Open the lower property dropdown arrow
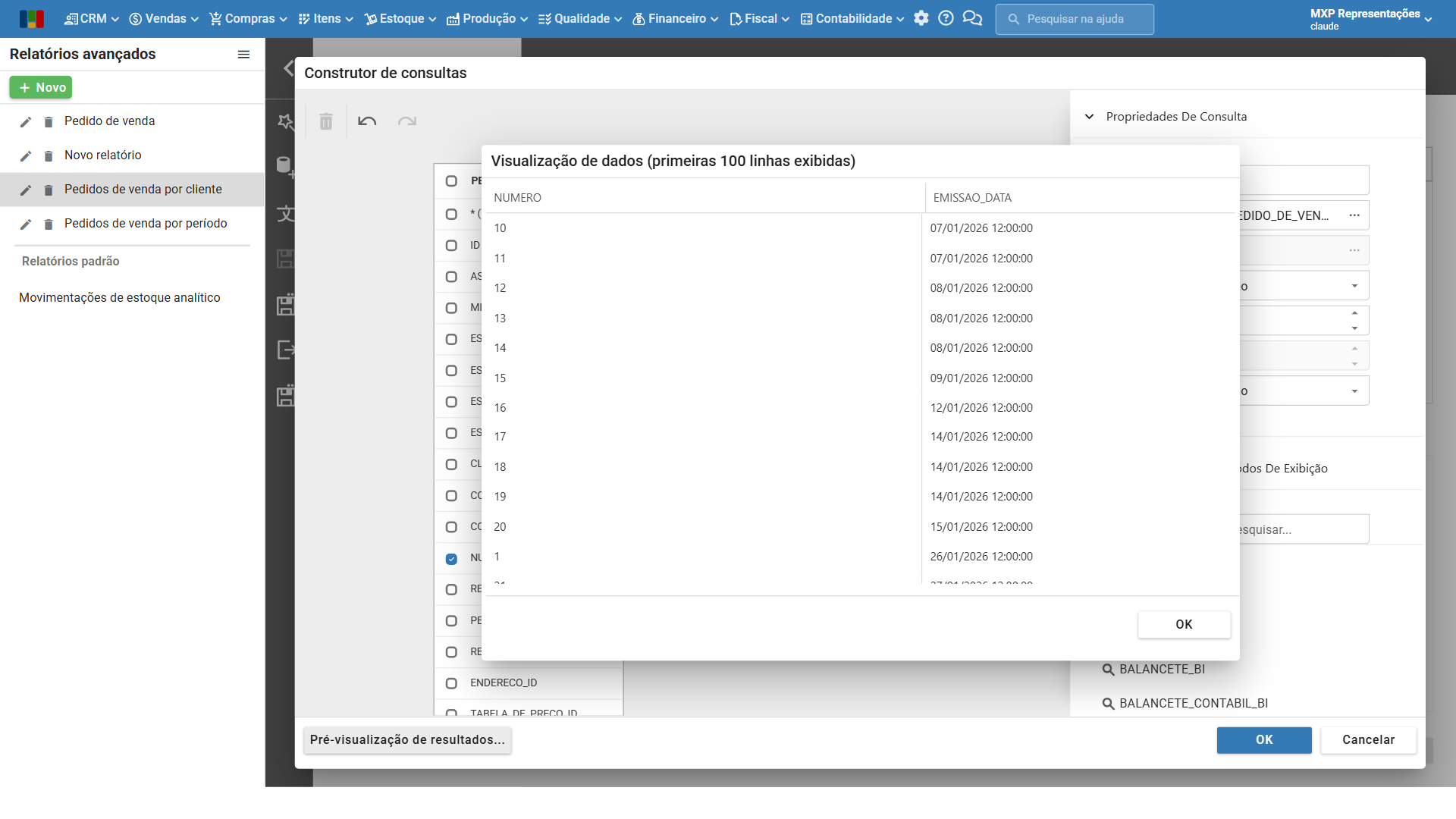The width and height of the screenshot is (1456, 819). 1354,391
